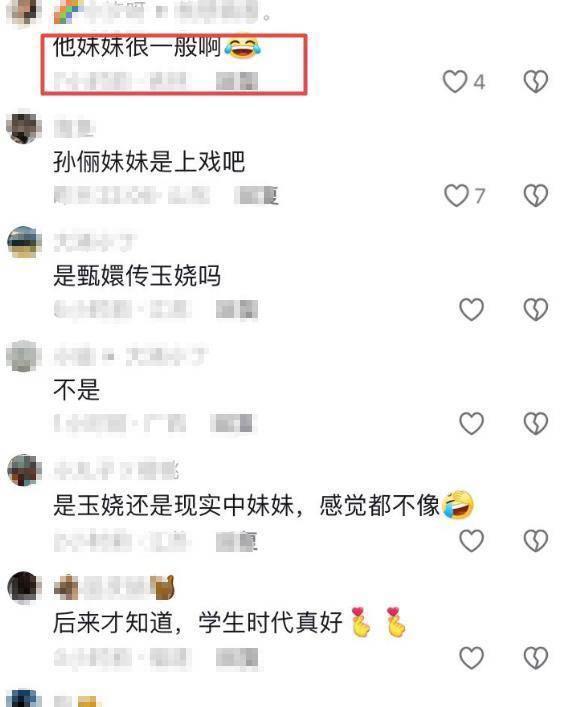Open avatar of 不是 reply author

[x=24, y=356]
